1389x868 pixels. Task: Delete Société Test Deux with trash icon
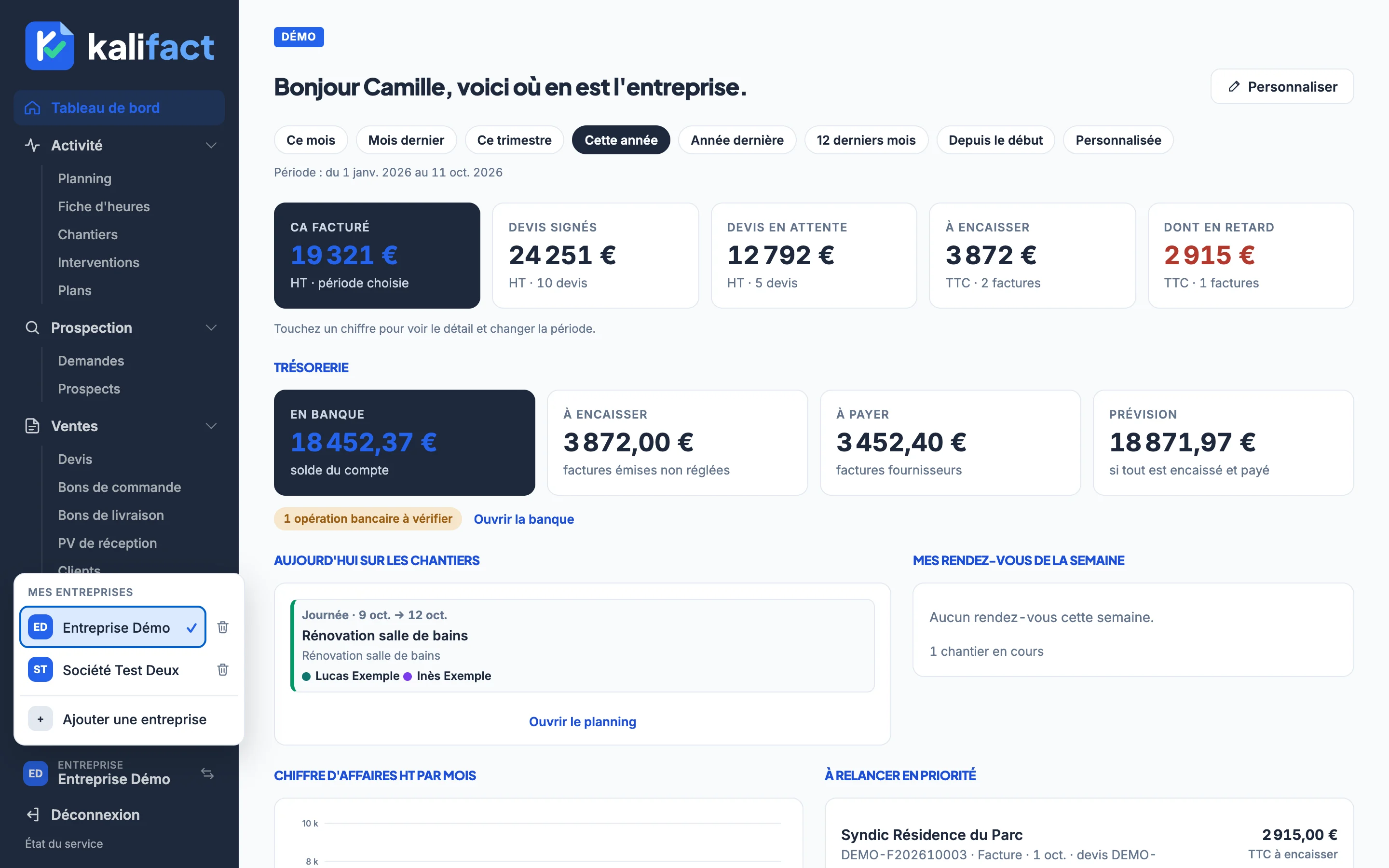tap(223, 669)
